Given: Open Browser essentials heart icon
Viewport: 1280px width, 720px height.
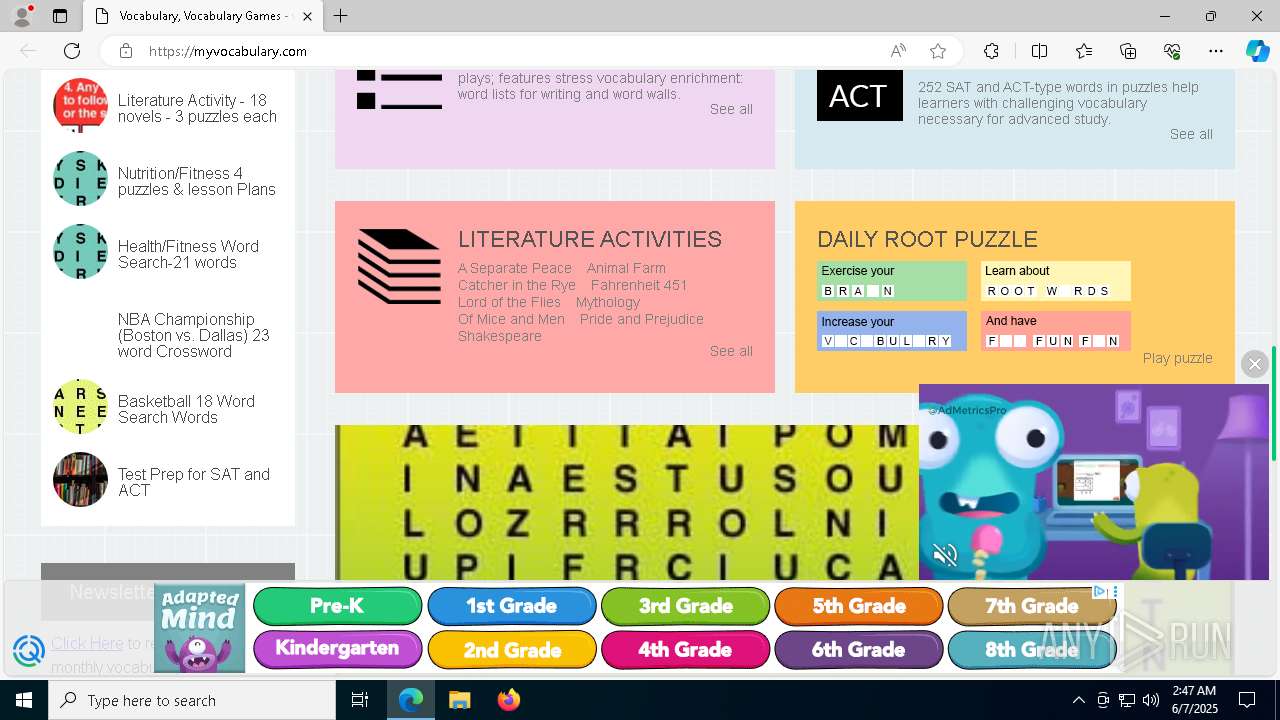Looking at the screenshot, I should coord(1172,51).
